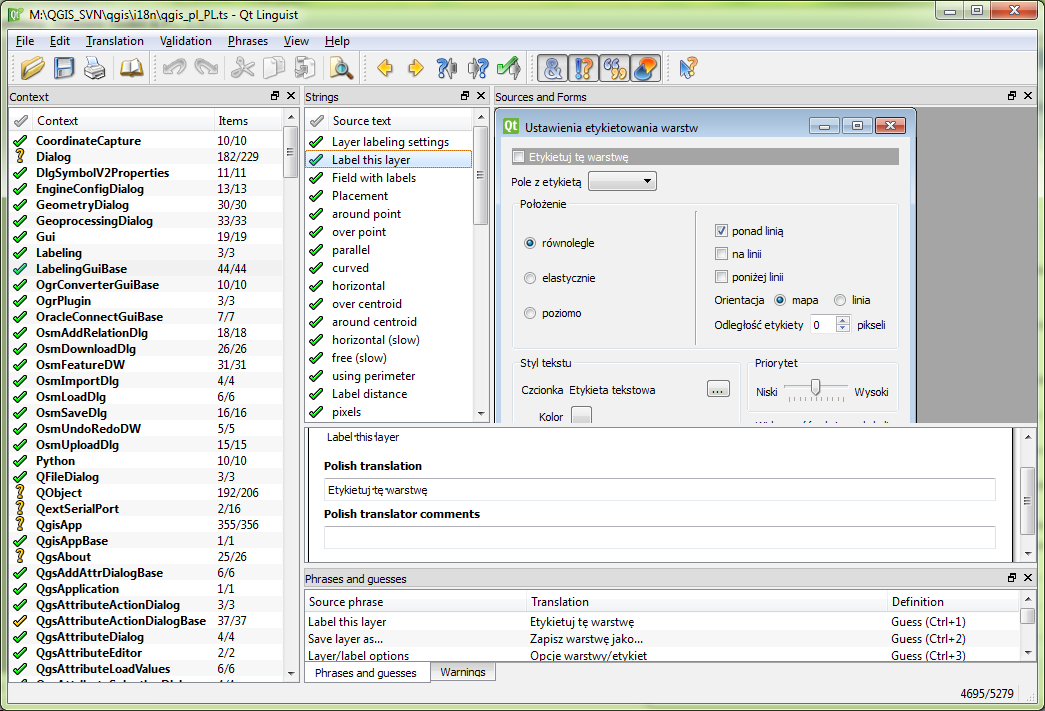
Task: Click the Polish translation text field
Action: click(x=659, y=490)
